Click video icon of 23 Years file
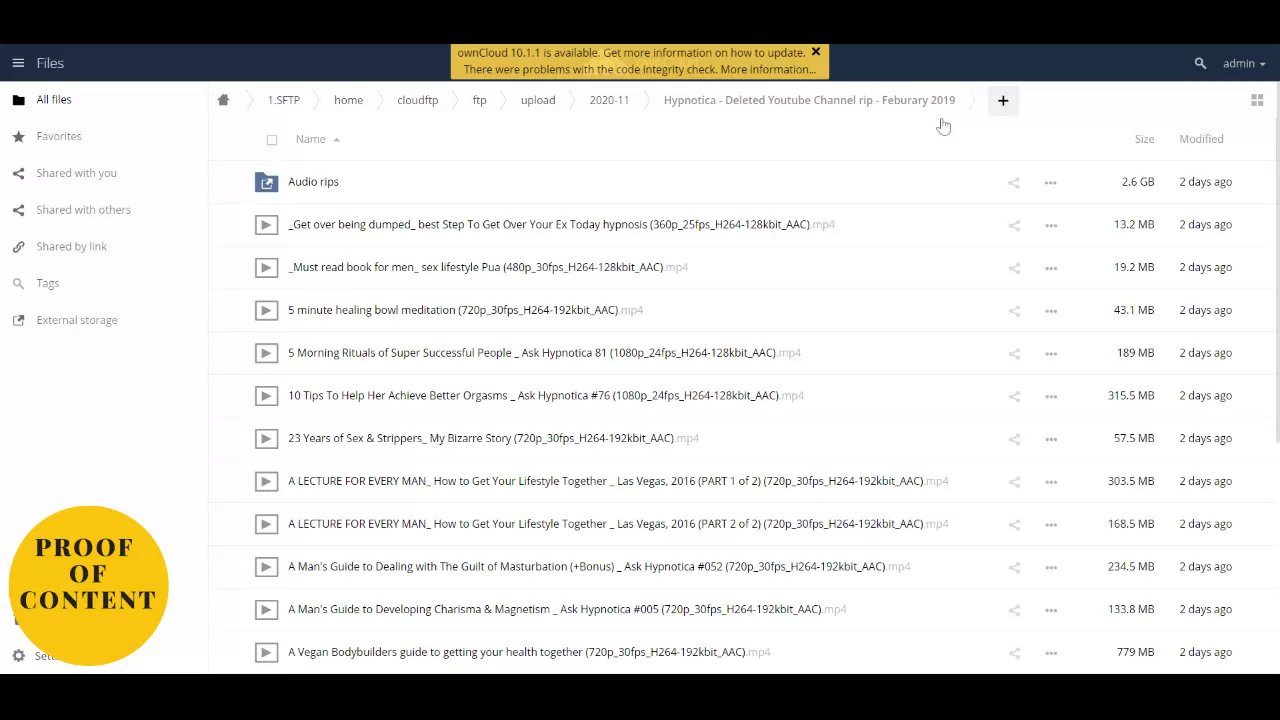This screenshot has width=1280, height=720. tap(266, 438)
